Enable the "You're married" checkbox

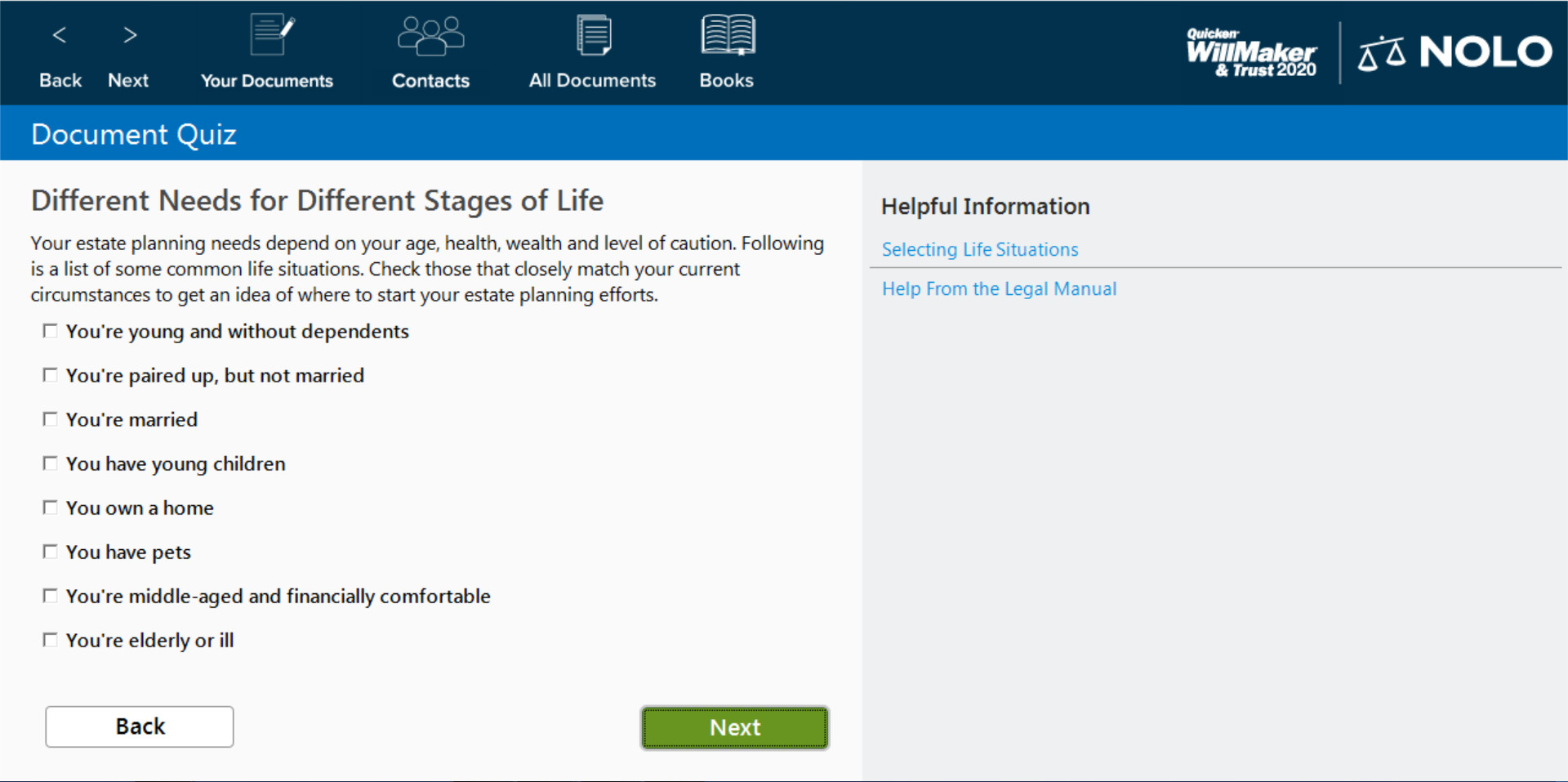[50, 418]
